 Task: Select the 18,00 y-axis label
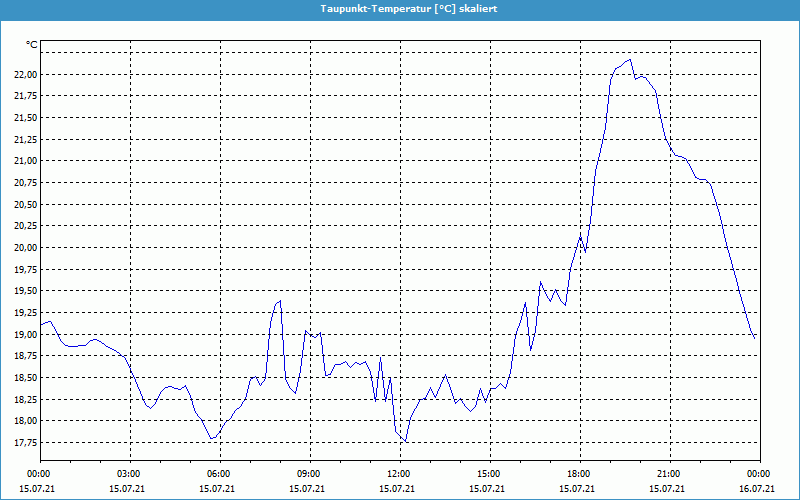coord(25,420)
